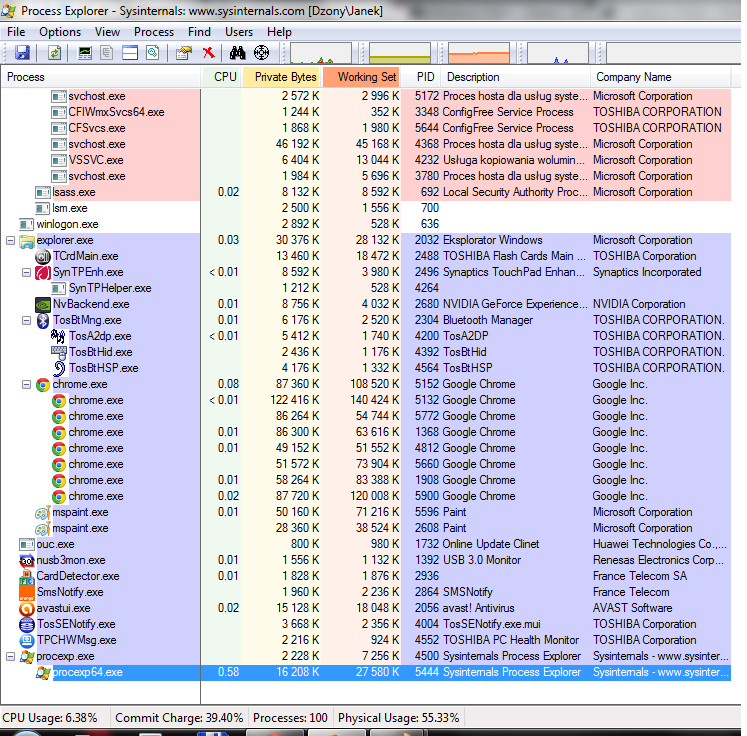Click the SynTPEnh.exe red touchpad icon
The height and width of the screenshot is (736, 747).
43,272
